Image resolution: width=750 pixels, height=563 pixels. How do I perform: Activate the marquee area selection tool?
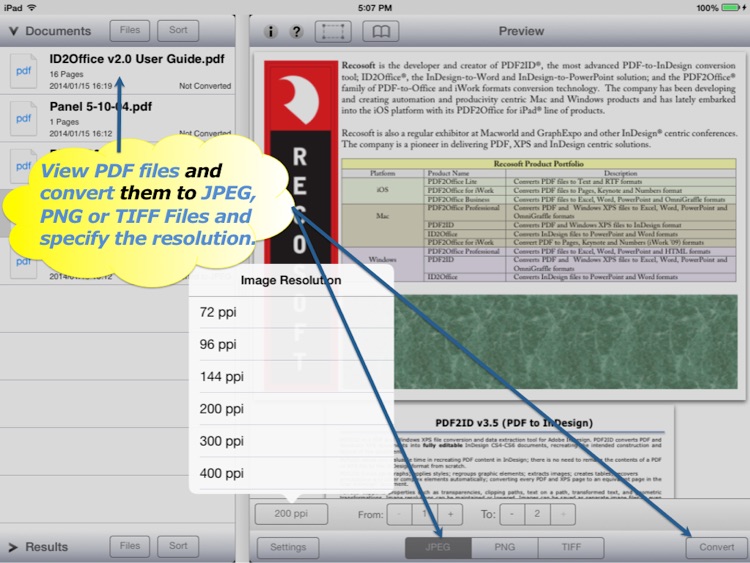click(333, 32)
